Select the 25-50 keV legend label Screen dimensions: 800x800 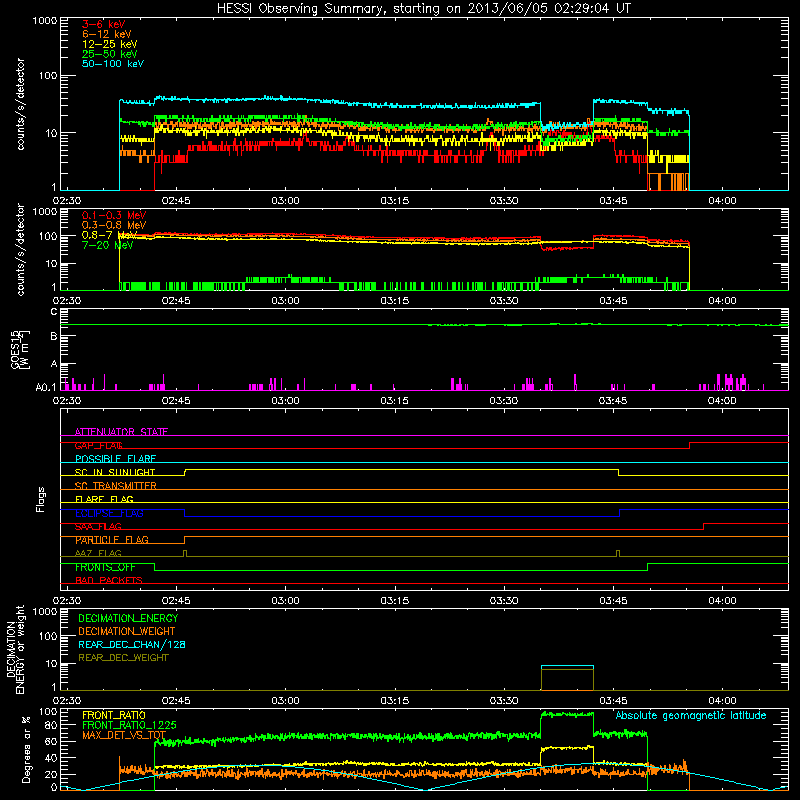click(110, 54)
